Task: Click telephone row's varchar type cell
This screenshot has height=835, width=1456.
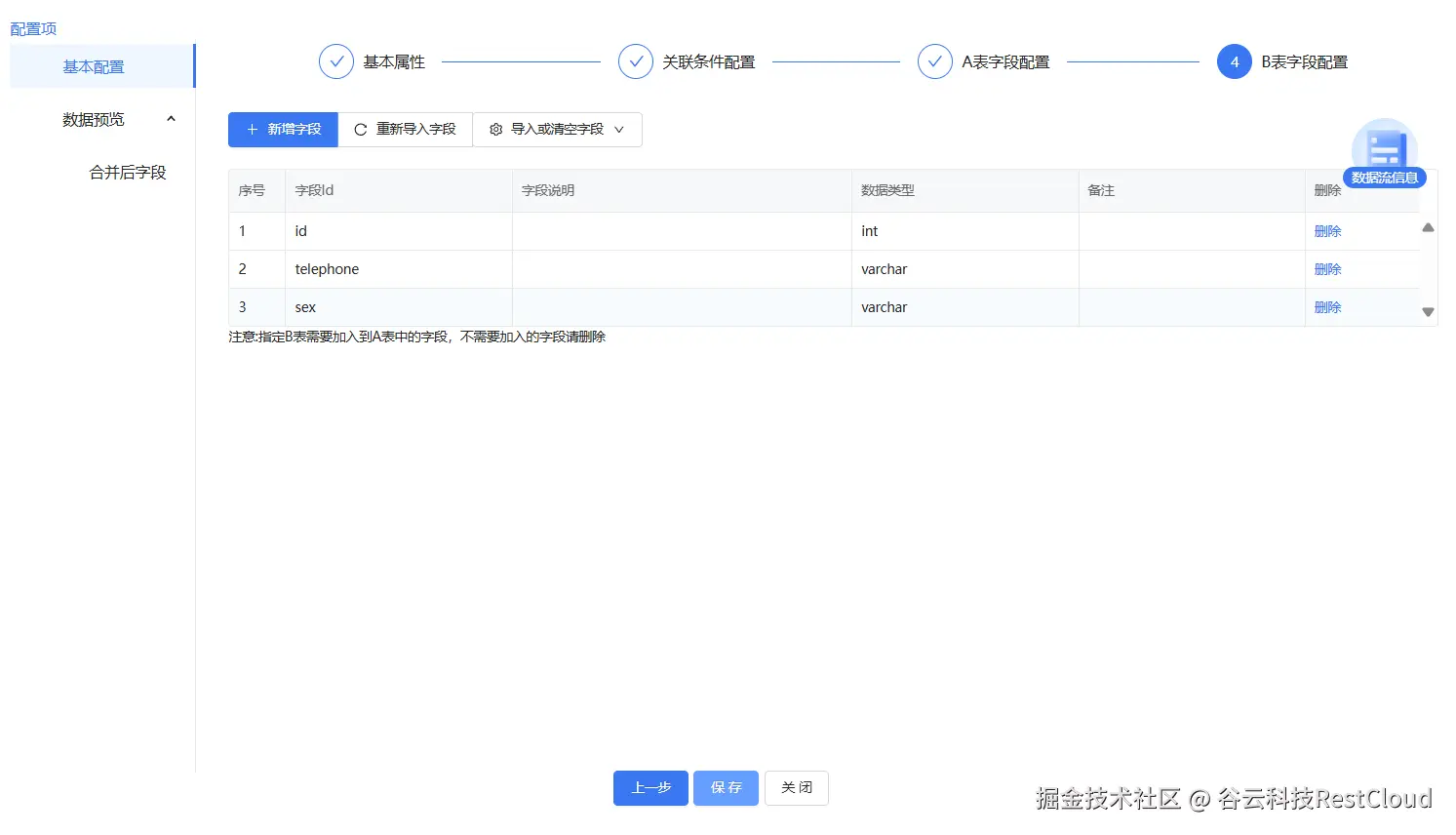Action: pyautogui.click(x=965, y=269)
